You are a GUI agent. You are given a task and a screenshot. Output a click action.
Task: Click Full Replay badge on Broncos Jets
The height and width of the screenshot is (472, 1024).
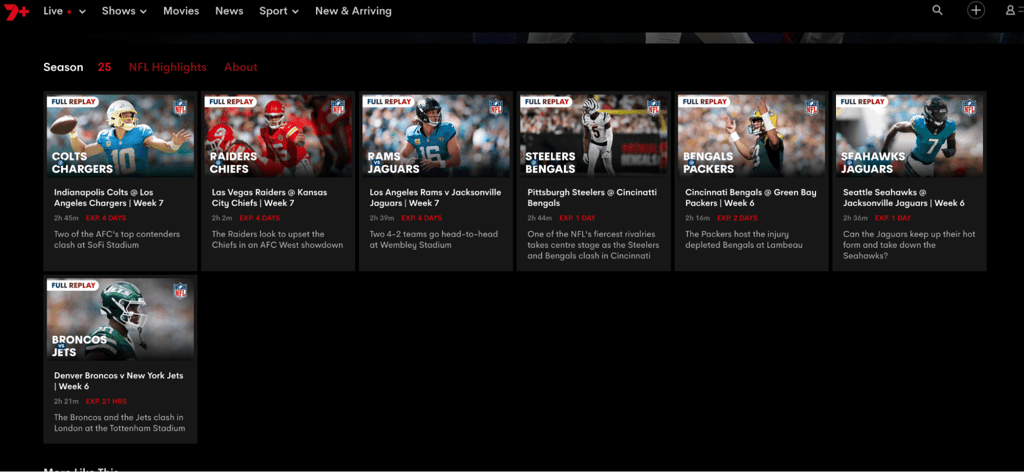pos(73,285)
